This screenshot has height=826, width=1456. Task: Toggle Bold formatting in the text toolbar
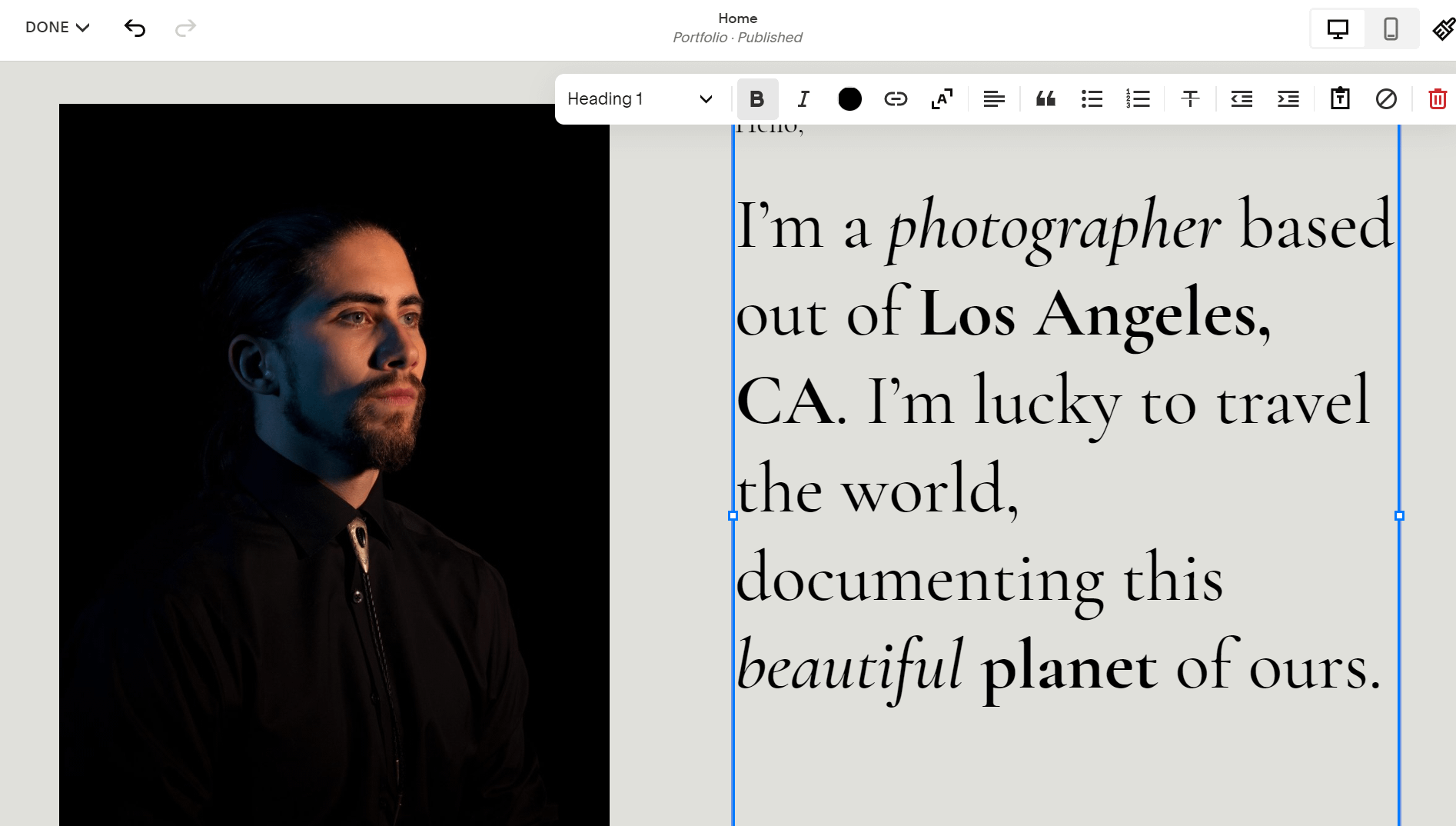tap(756, 99)
